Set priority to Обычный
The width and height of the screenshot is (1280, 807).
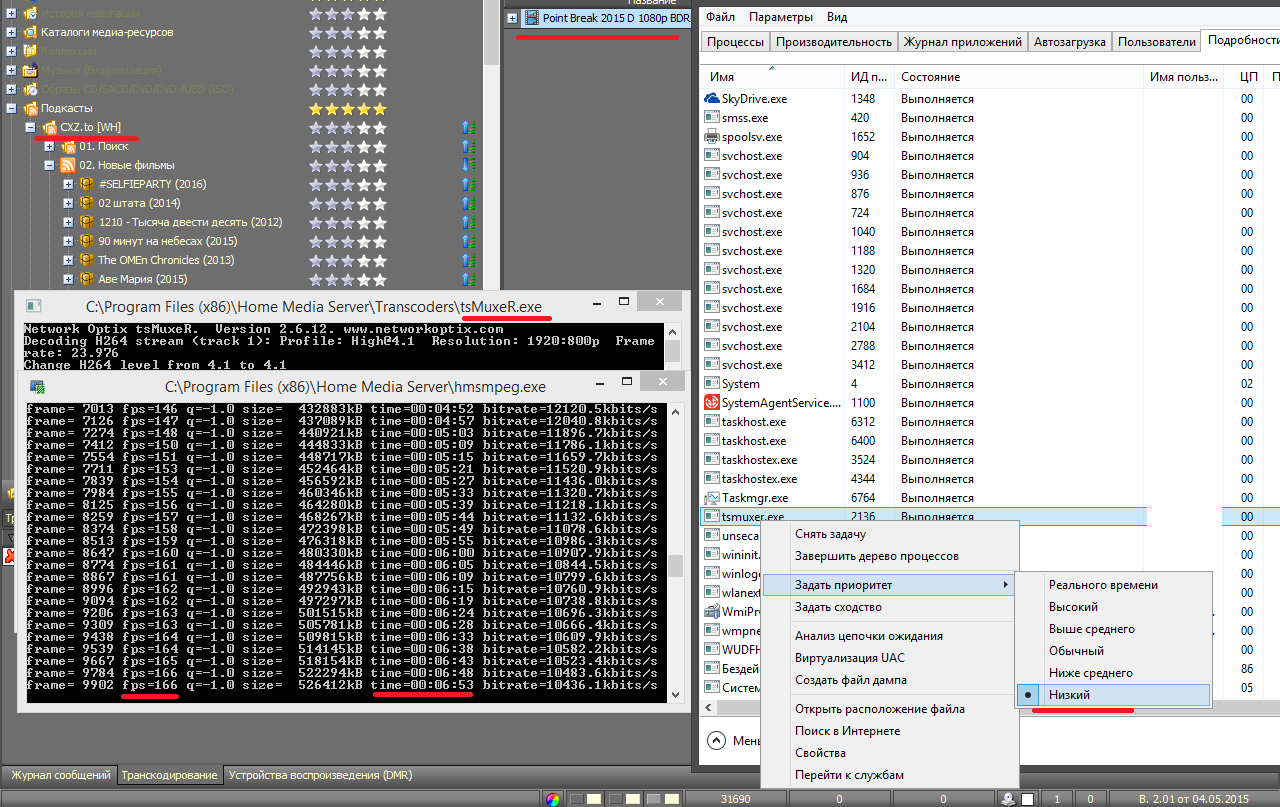[1076, 651]
